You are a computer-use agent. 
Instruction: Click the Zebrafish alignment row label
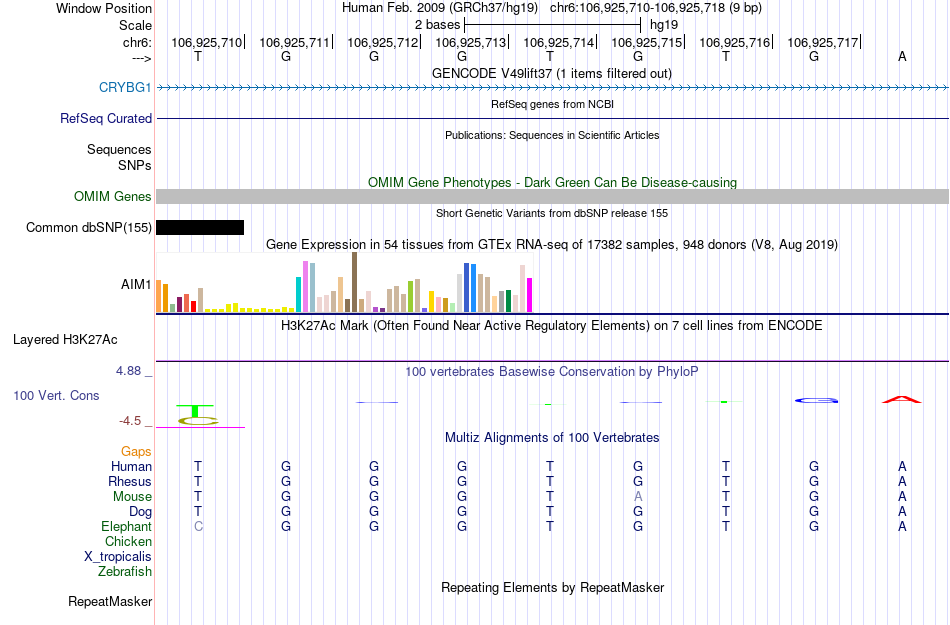pos(125,571)
